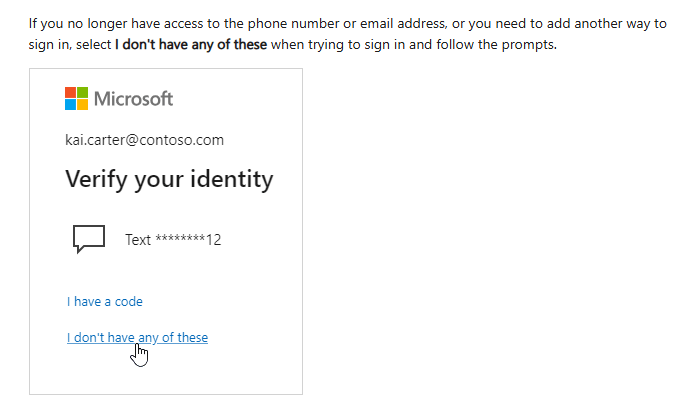This screenshot has height=416, width=683.
Task: Click the Microsoft wordmark text
Action: pos(133,98)
